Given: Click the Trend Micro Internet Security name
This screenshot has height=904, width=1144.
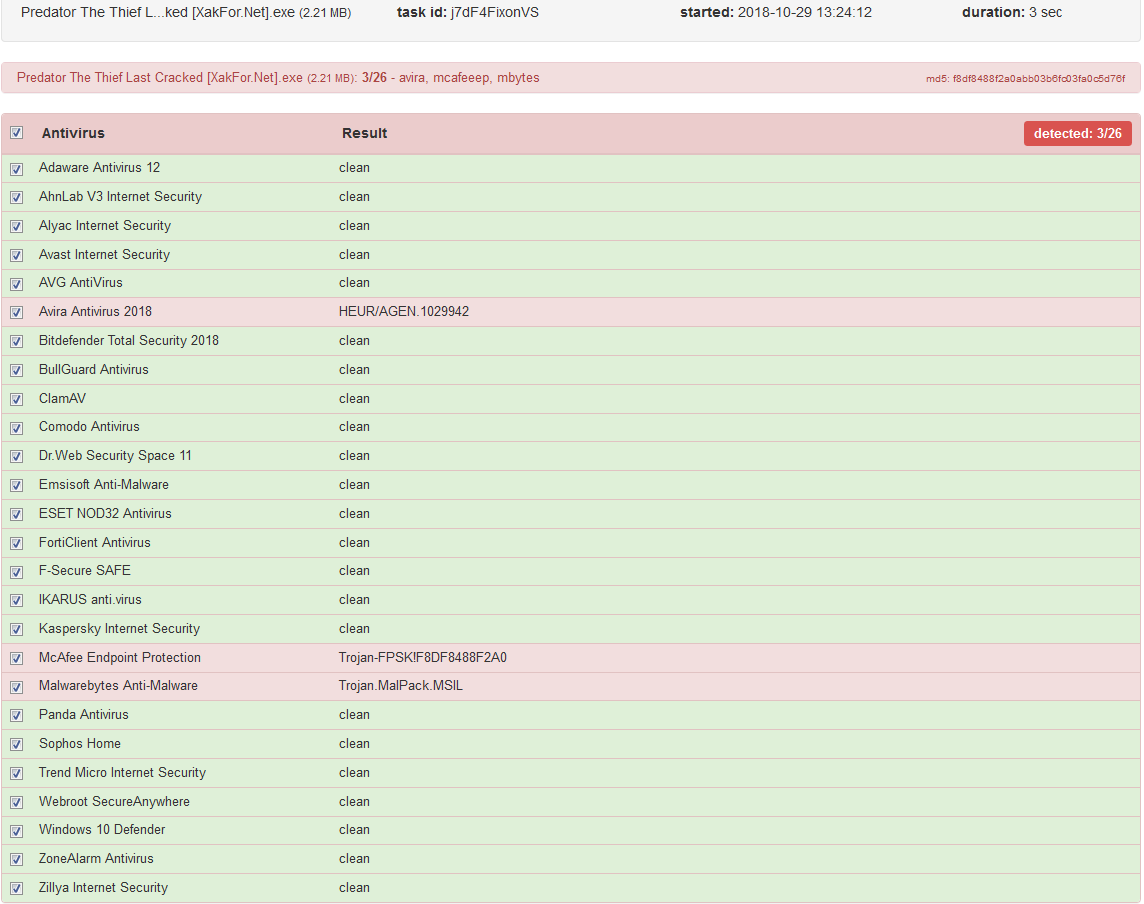Looking at the screenshot, I should click(122, 773).
